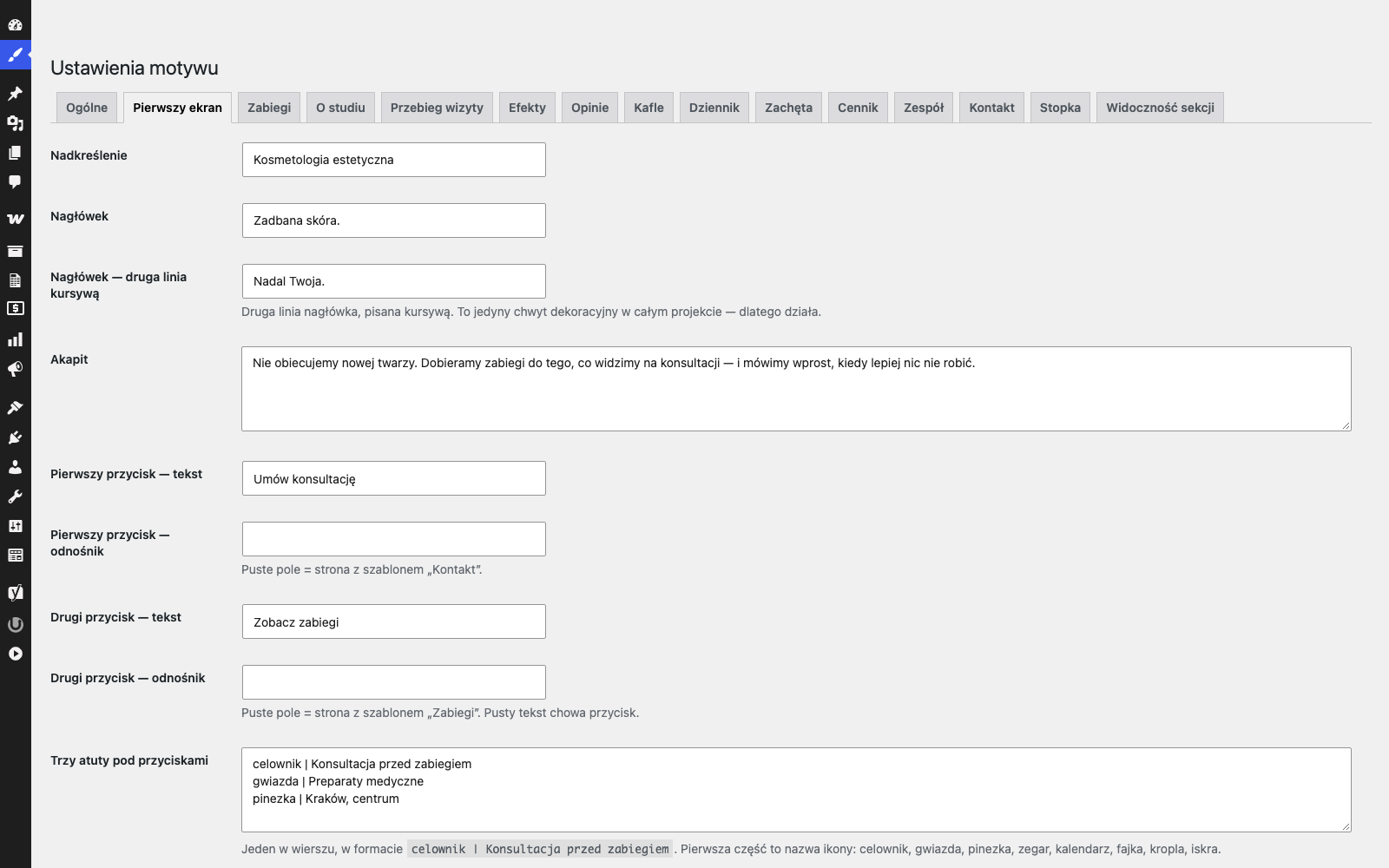Open Analytics via the bar chart icon

coord(15,339)
